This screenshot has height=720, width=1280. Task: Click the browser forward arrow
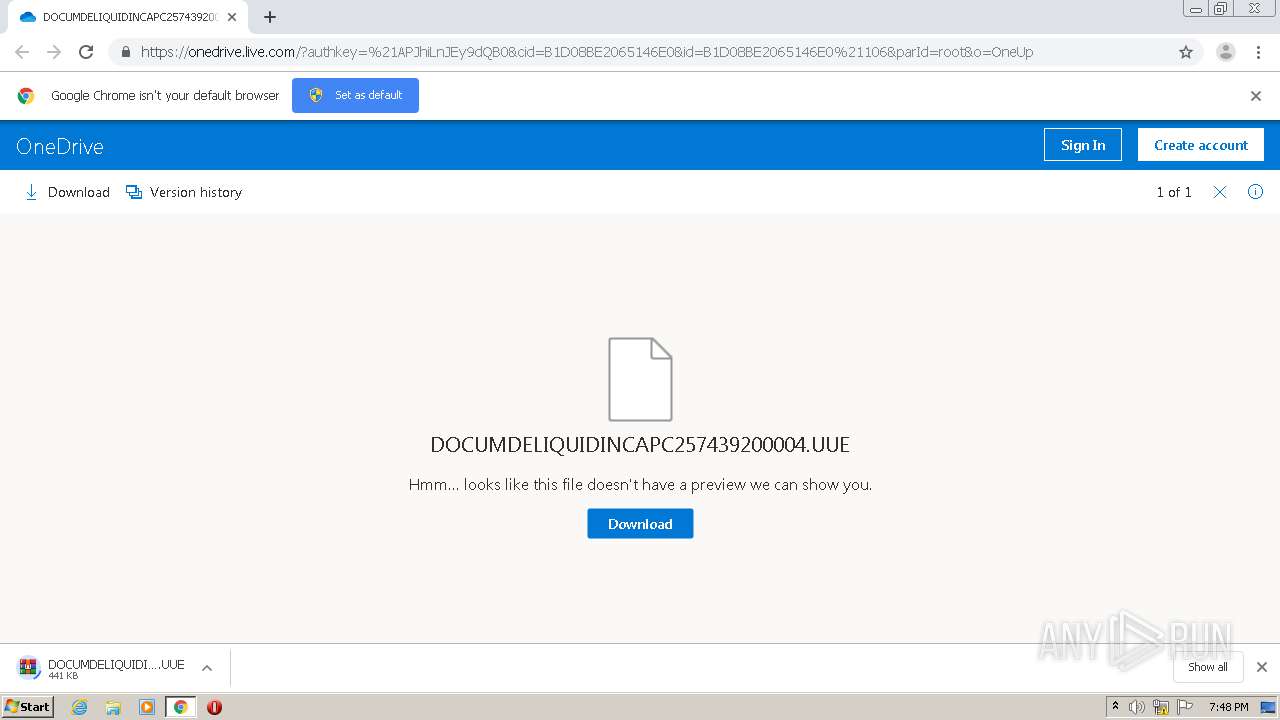(x=54, y=52)
